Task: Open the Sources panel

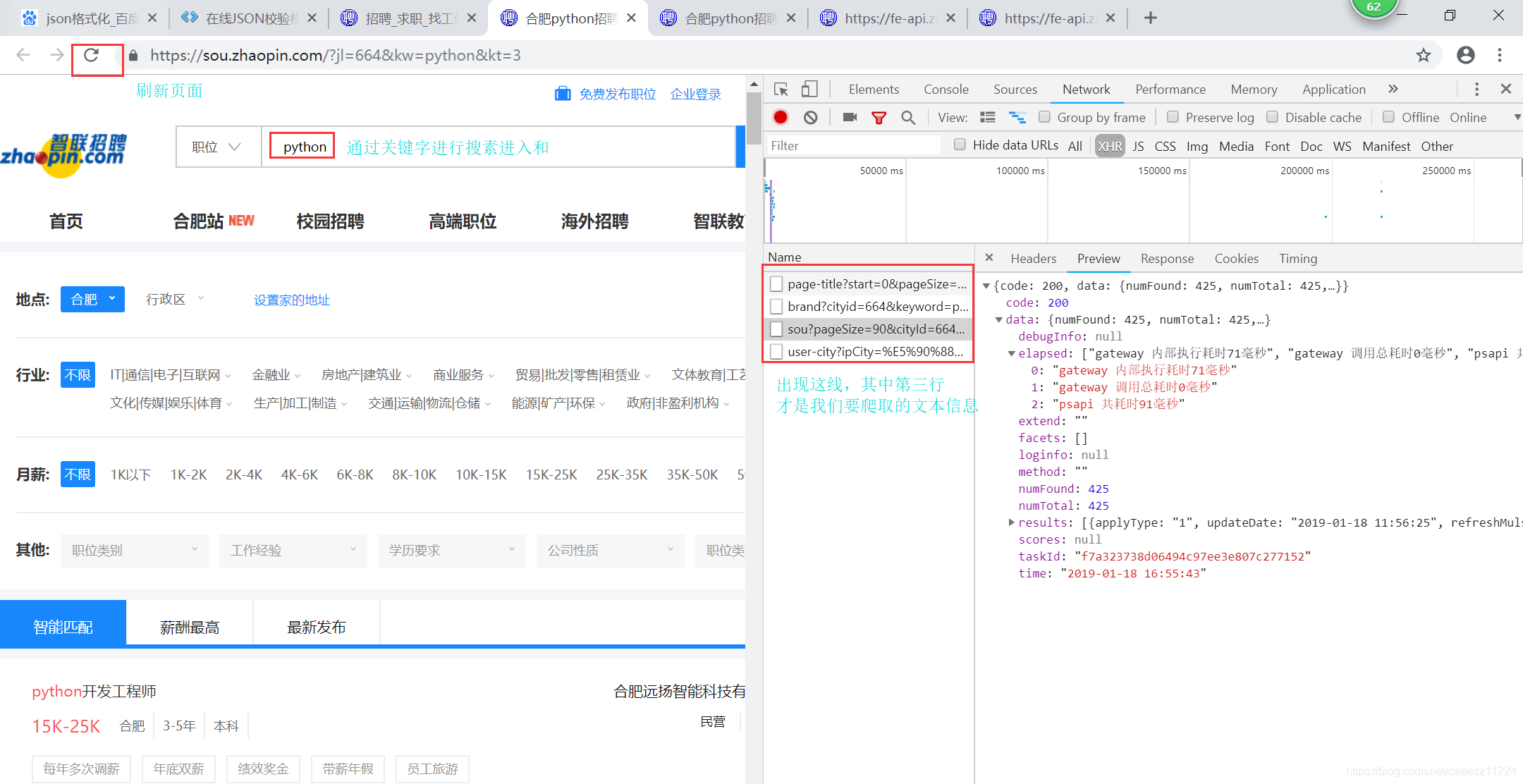Action: tap(1015, 90)
